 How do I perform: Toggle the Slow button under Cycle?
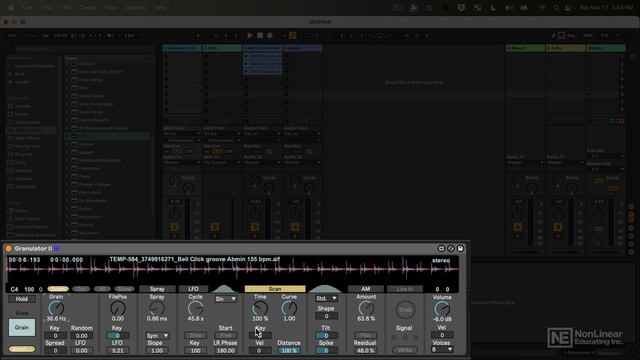(x=196, y=336)
